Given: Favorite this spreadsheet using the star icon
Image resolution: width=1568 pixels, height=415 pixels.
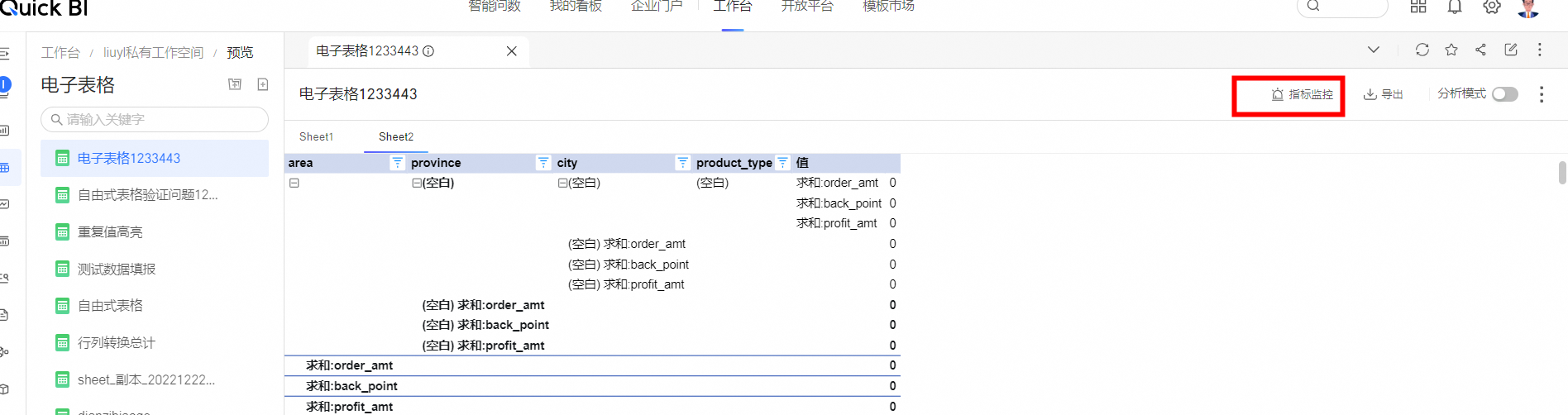Looking at the screenshot, I should [1451, 50].
